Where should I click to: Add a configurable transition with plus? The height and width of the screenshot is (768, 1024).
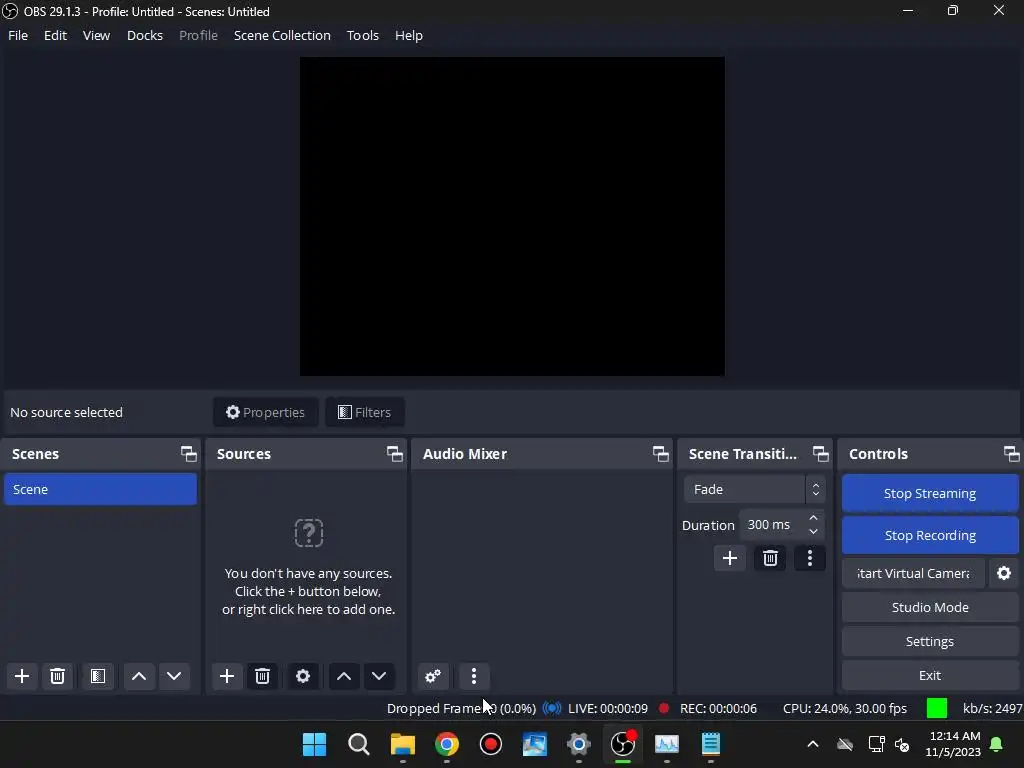pos(729,558)
